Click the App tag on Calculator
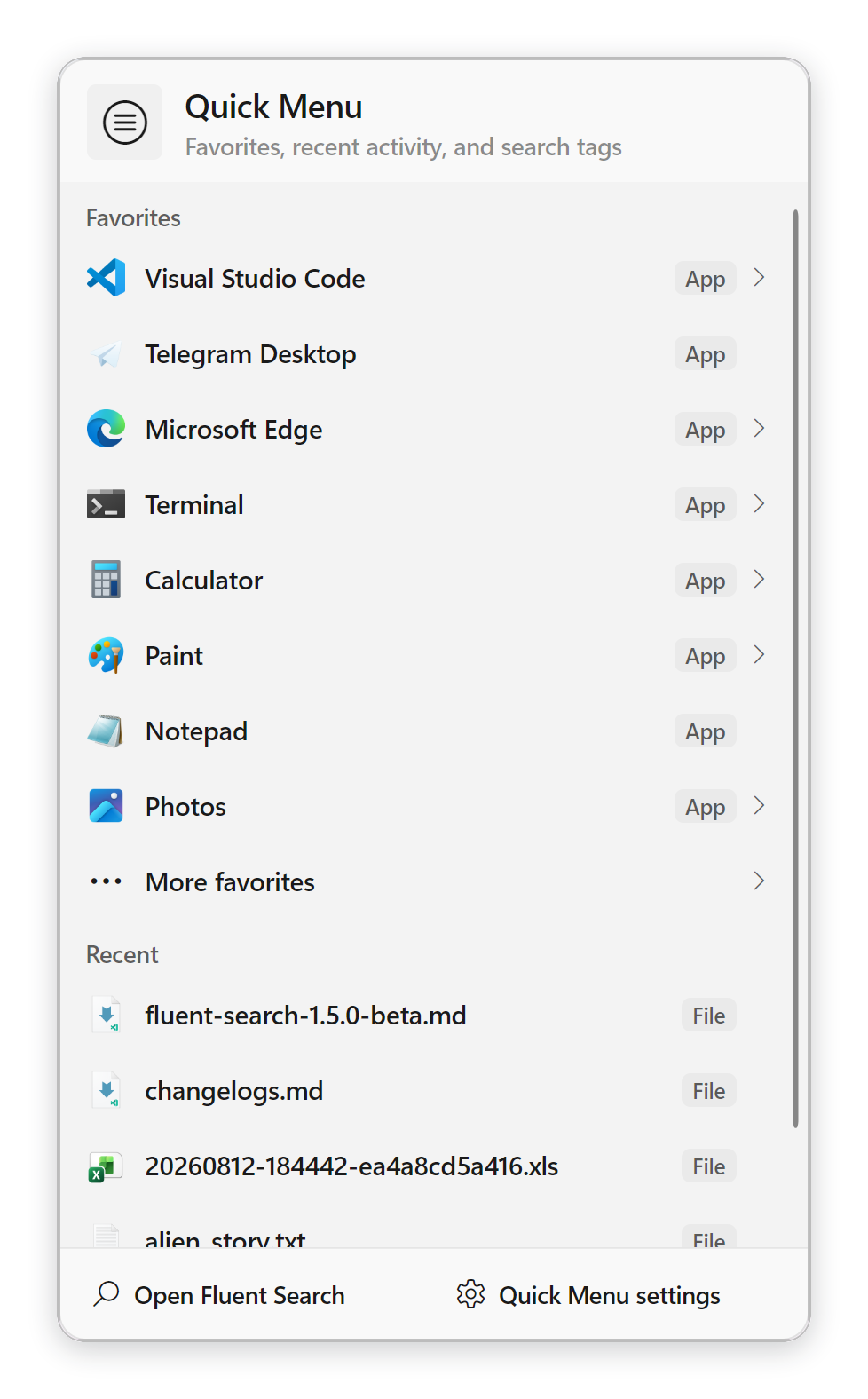The width and height of the screenshot is (868, 1399). click(706, 581)
